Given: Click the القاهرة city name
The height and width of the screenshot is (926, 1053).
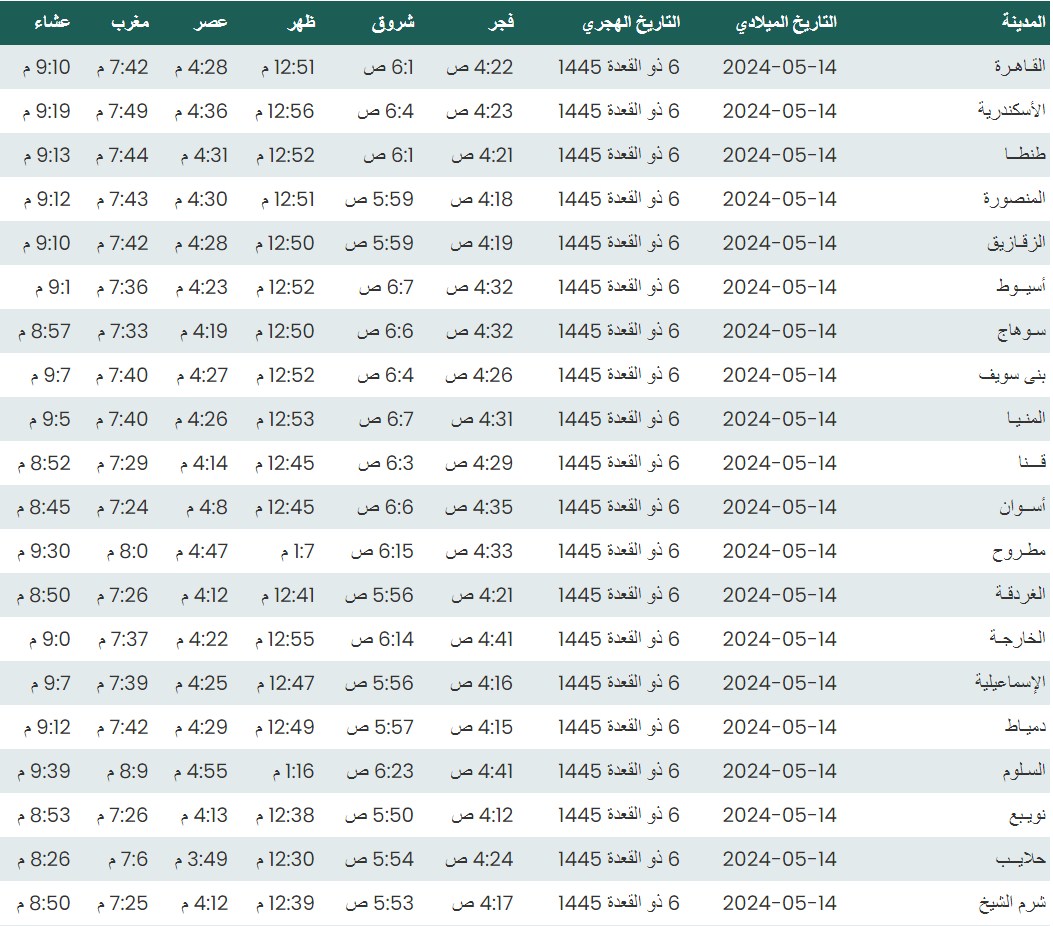Looking at the screenshot, I should (1019, 67).
